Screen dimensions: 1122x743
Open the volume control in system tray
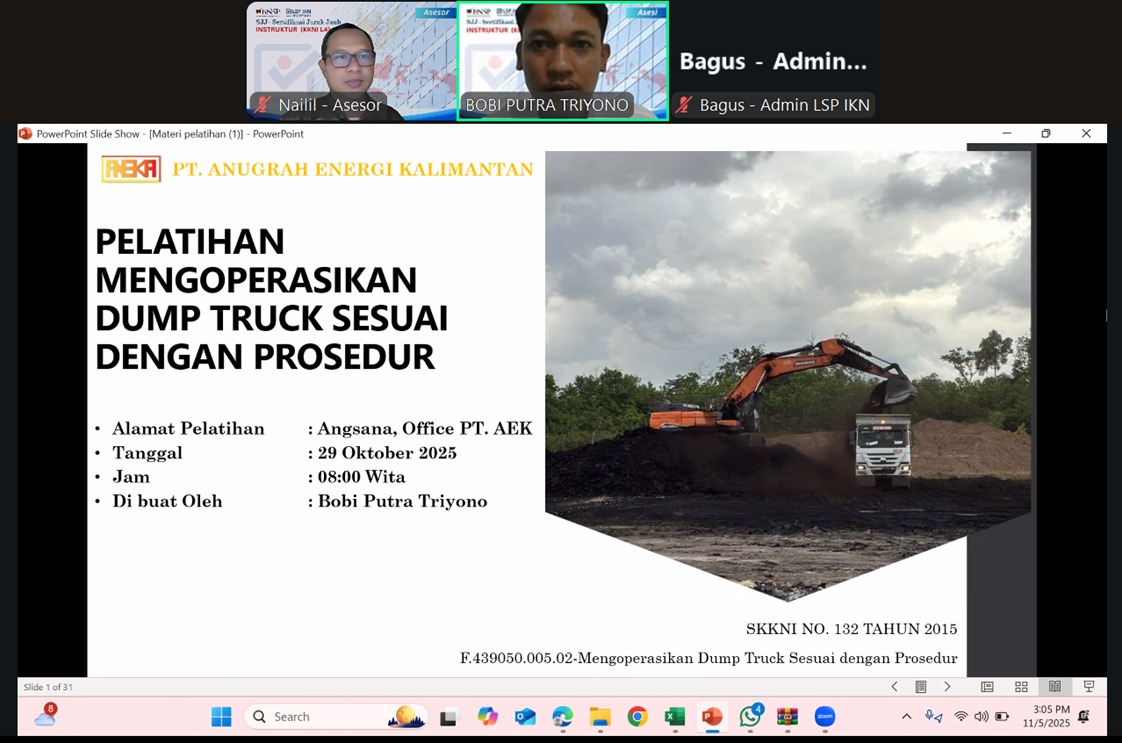[x=981, y=716]
